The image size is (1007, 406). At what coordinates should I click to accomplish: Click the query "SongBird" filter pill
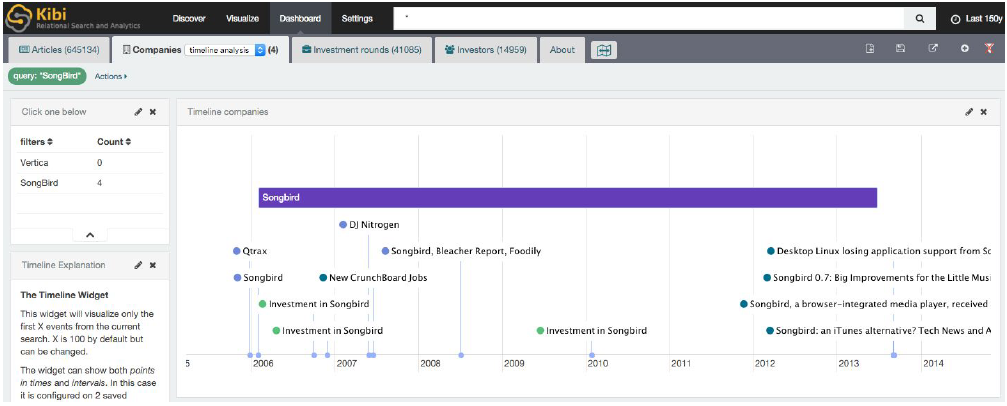tap(48, 76)
